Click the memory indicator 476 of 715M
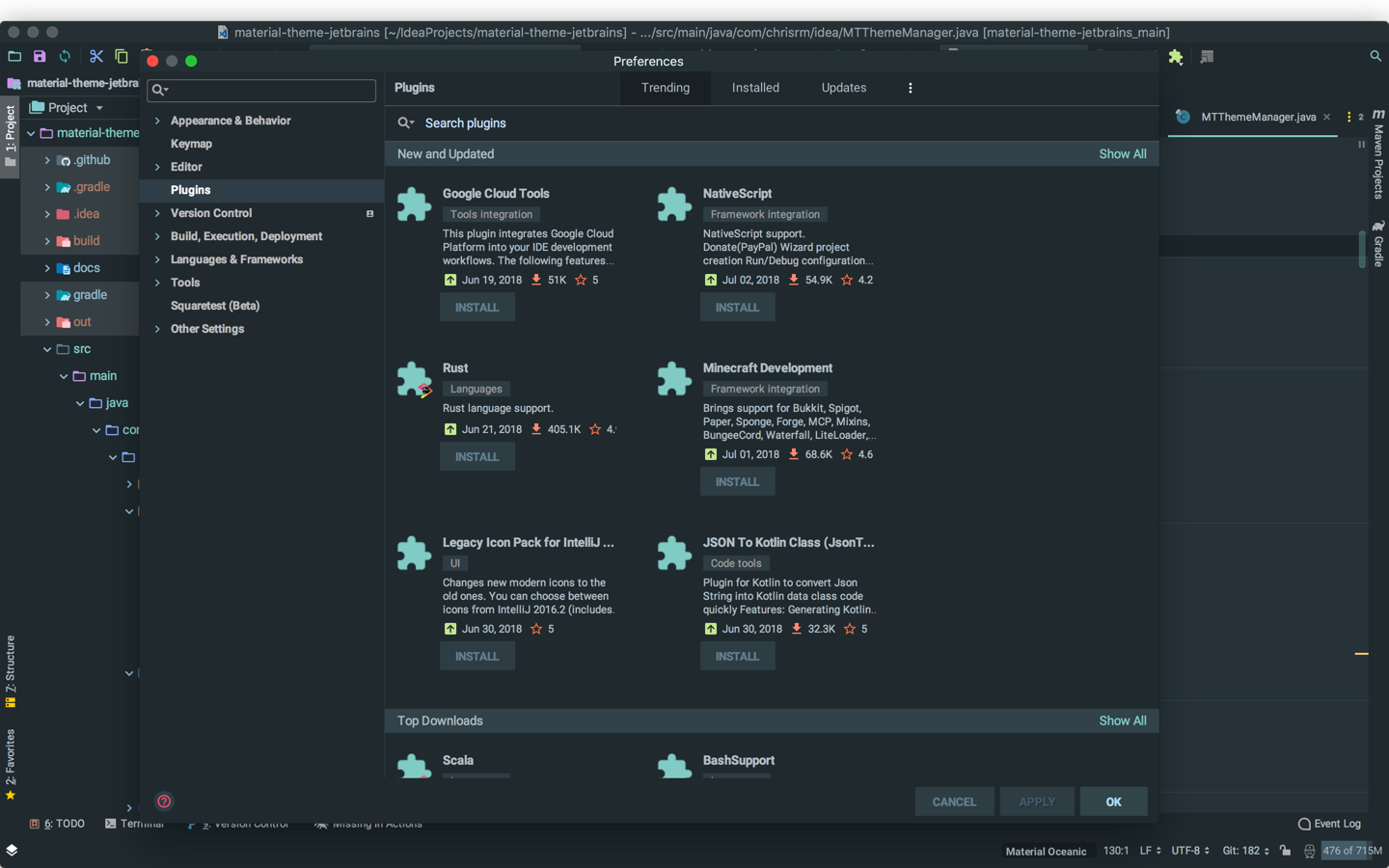This screenshot has width=1389, height=868. click(1351, 851)
